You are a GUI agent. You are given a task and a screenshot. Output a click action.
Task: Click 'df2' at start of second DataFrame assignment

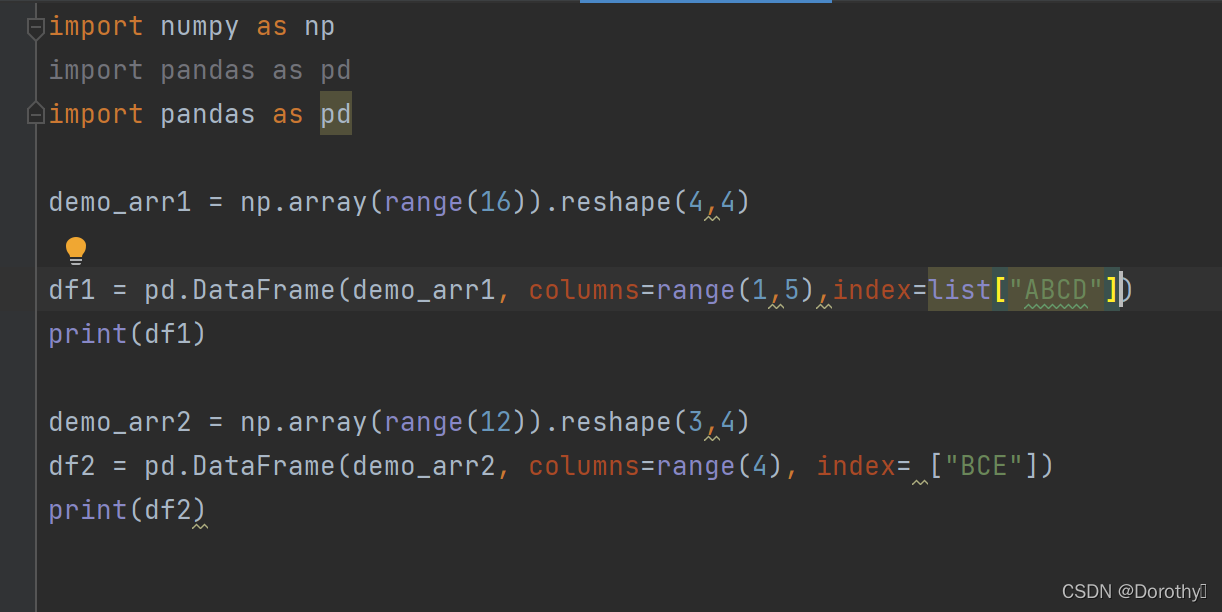(x=72, y=466)
